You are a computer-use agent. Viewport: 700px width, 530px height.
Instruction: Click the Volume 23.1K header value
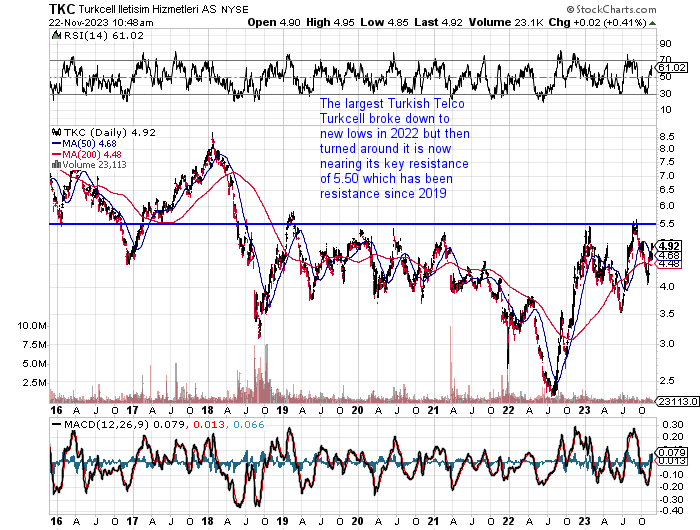pos(506,22)
